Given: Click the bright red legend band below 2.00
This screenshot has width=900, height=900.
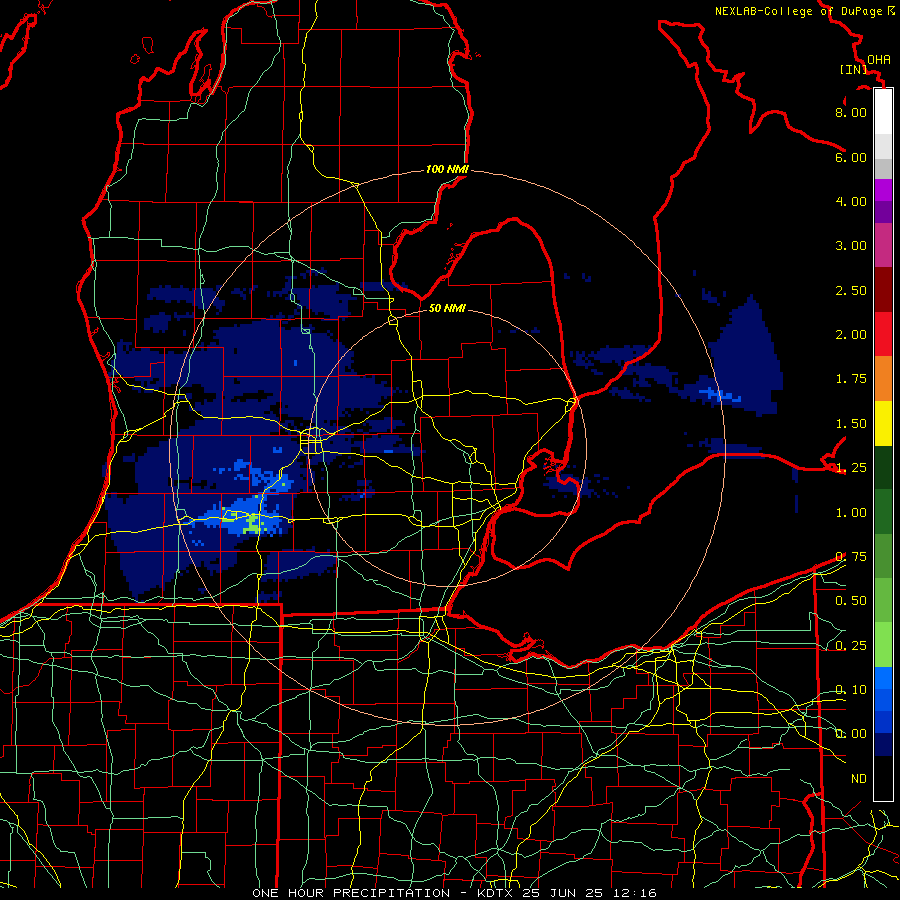Looking at the screenshot, I should tap(883, 334).
